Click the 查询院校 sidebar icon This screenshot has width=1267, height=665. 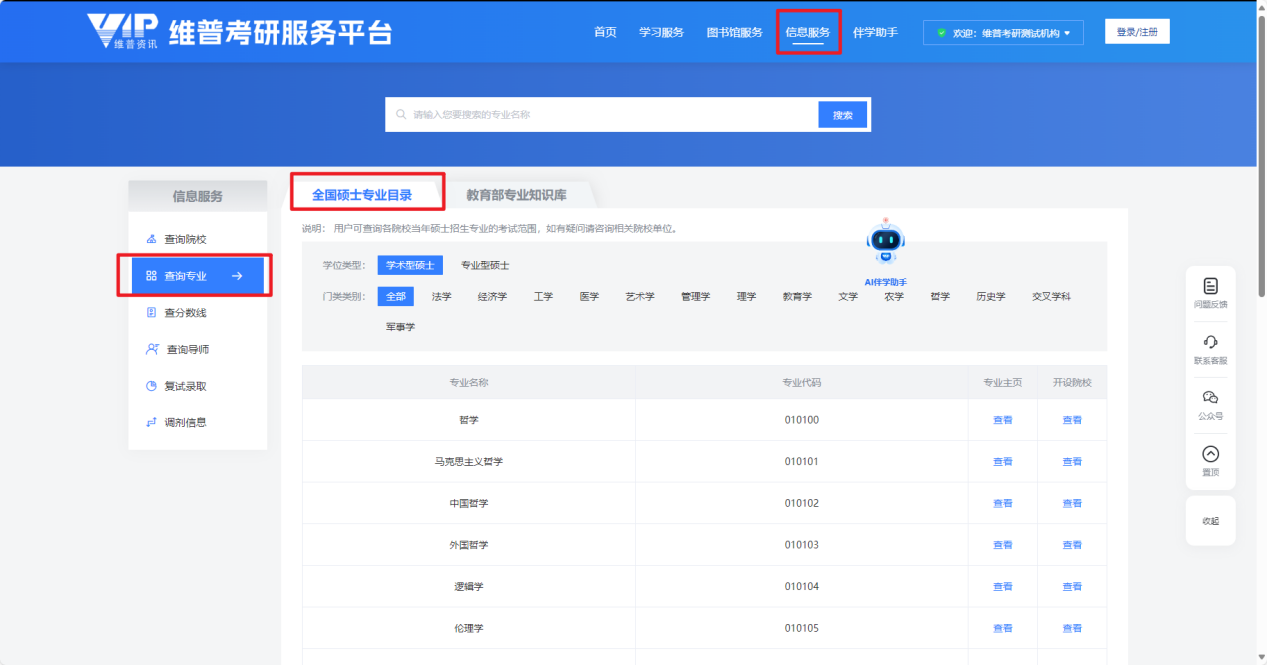click(151, 239)
